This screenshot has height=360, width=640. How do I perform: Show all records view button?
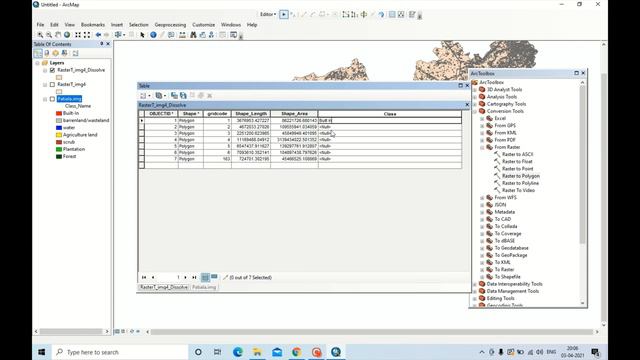click(x=205, y=278)
